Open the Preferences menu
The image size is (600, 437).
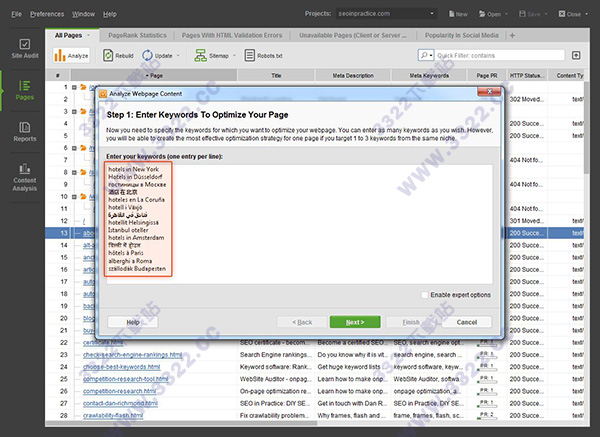46,15
